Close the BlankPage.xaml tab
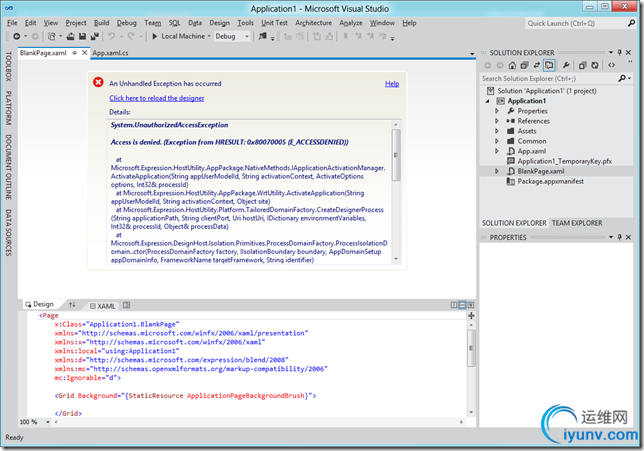This screenshot has width=644, height=451. [x=84, y=53]
